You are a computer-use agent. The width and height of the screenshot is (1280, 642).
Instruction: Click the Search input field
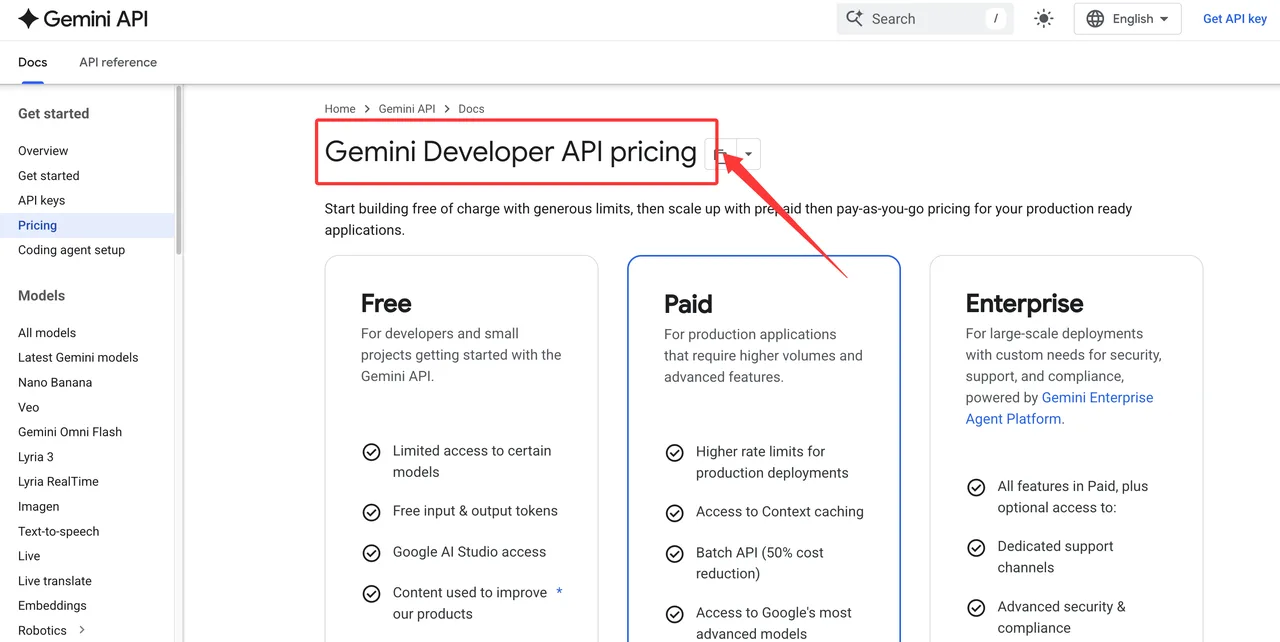(925, 18)
